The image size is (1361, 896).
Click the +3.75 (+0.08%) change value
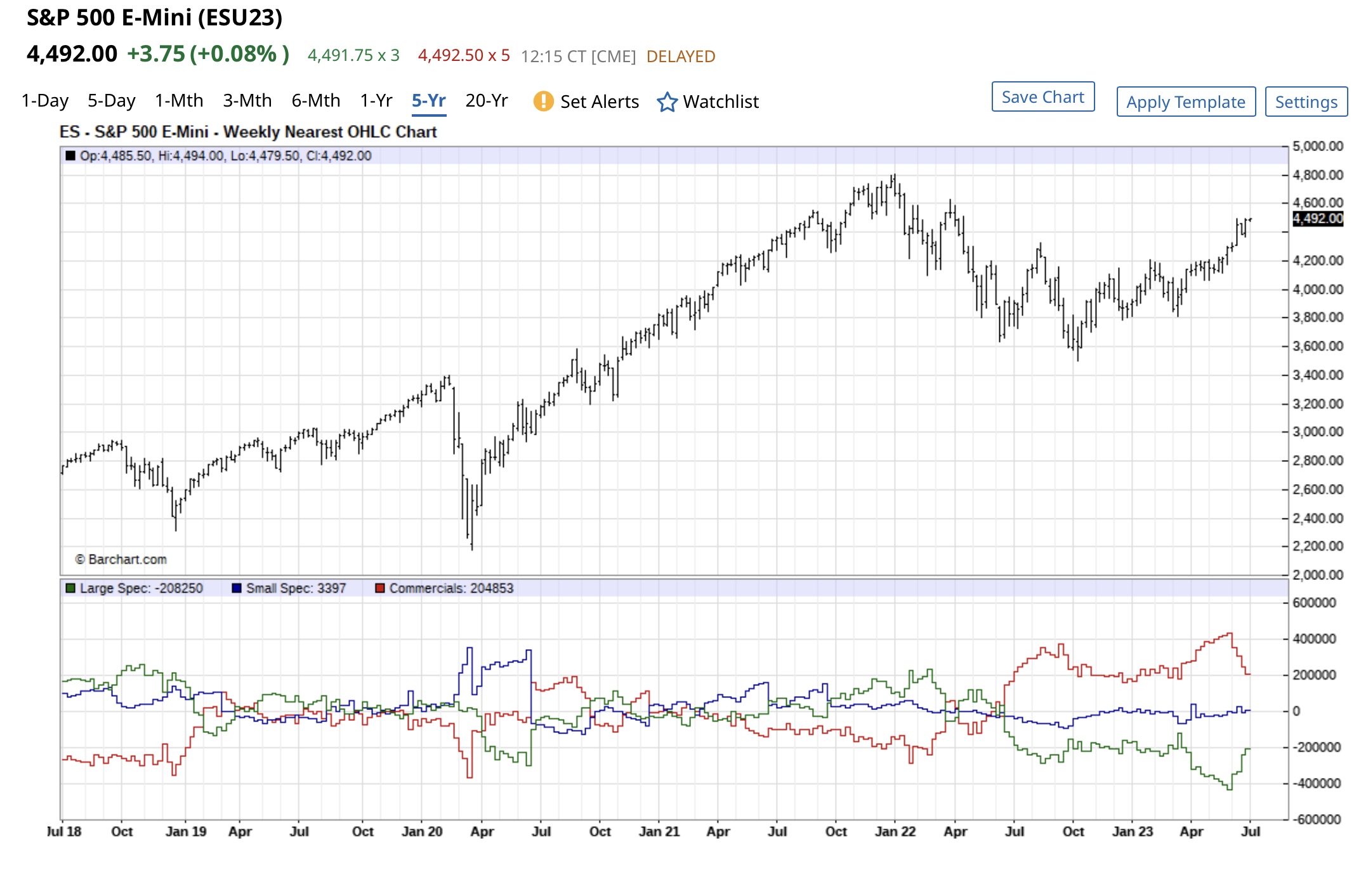pos(208,54)
